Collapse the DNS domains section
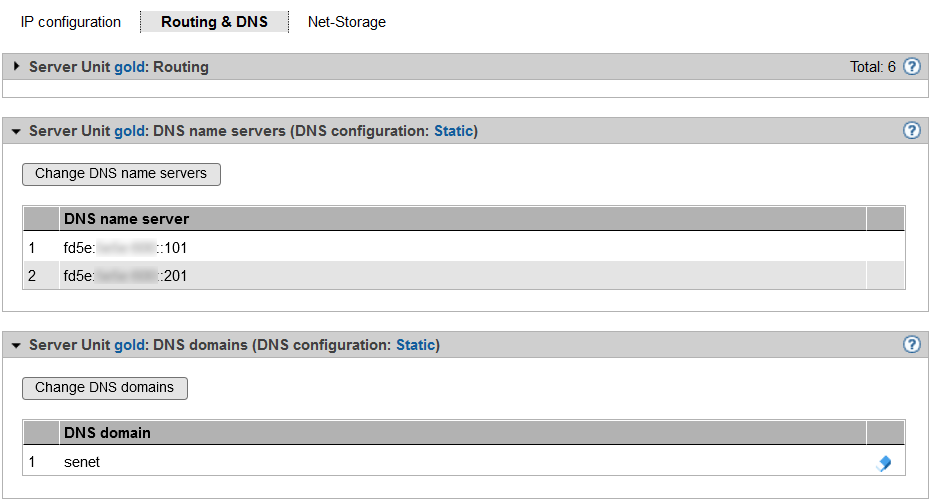 17,345
